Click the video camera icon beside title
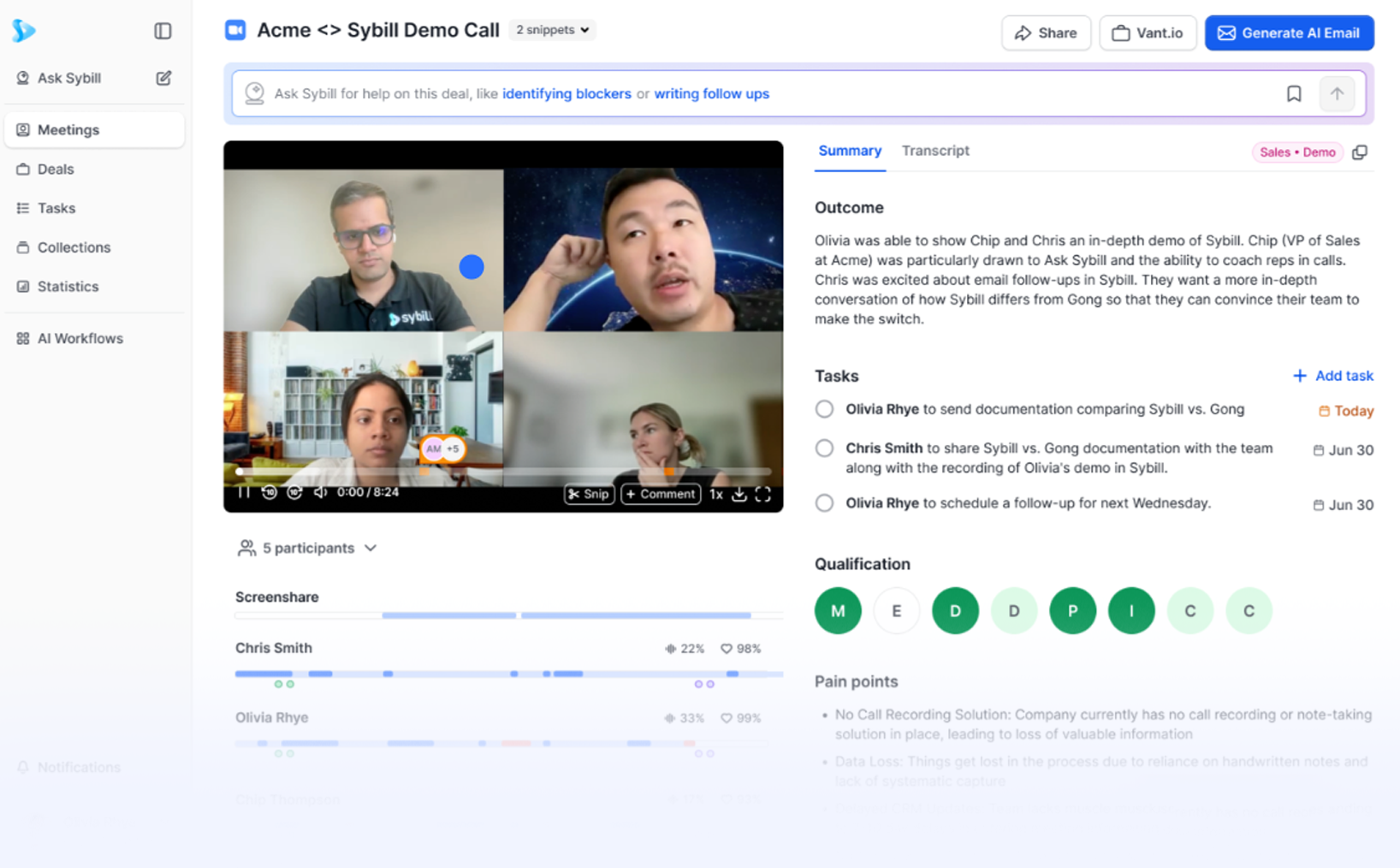1400x868 pixels. [x=235, y=31]
